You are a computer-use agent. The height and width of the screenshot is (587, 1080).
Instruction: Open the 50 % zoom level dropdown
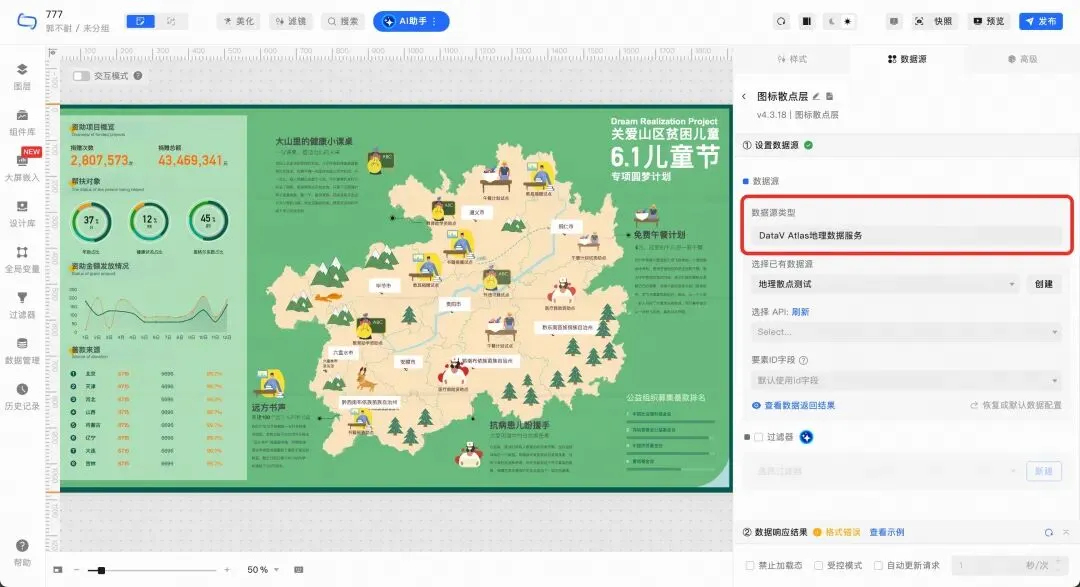click(x=263, y=570)
